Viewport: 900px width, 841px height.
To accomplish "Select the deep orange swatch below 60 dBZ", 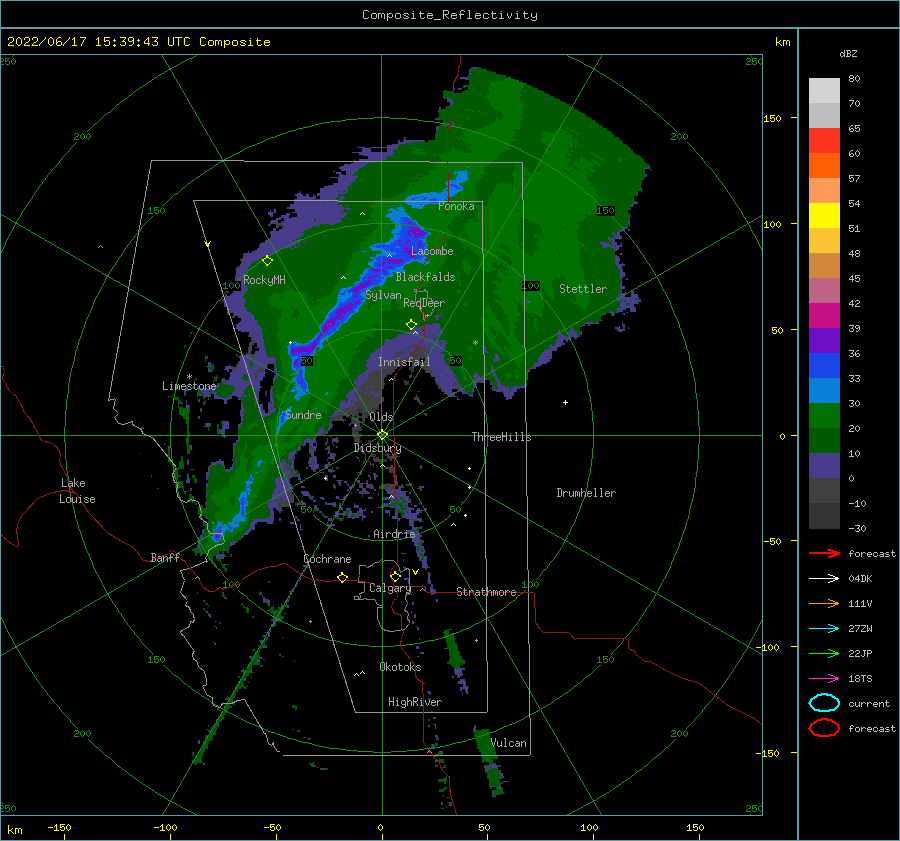I will [824, 165].
